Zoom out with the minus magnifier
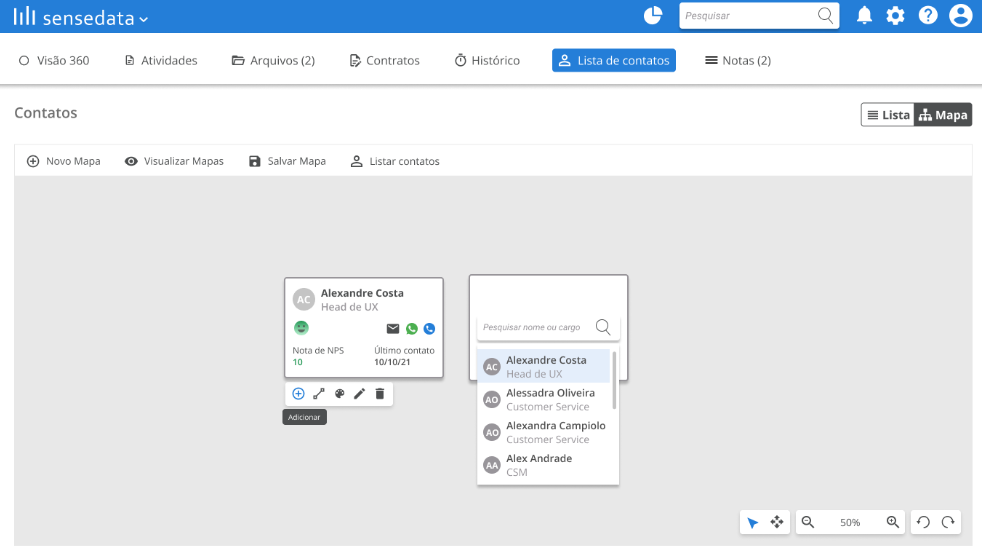982x546 pixels. [808, 522]
